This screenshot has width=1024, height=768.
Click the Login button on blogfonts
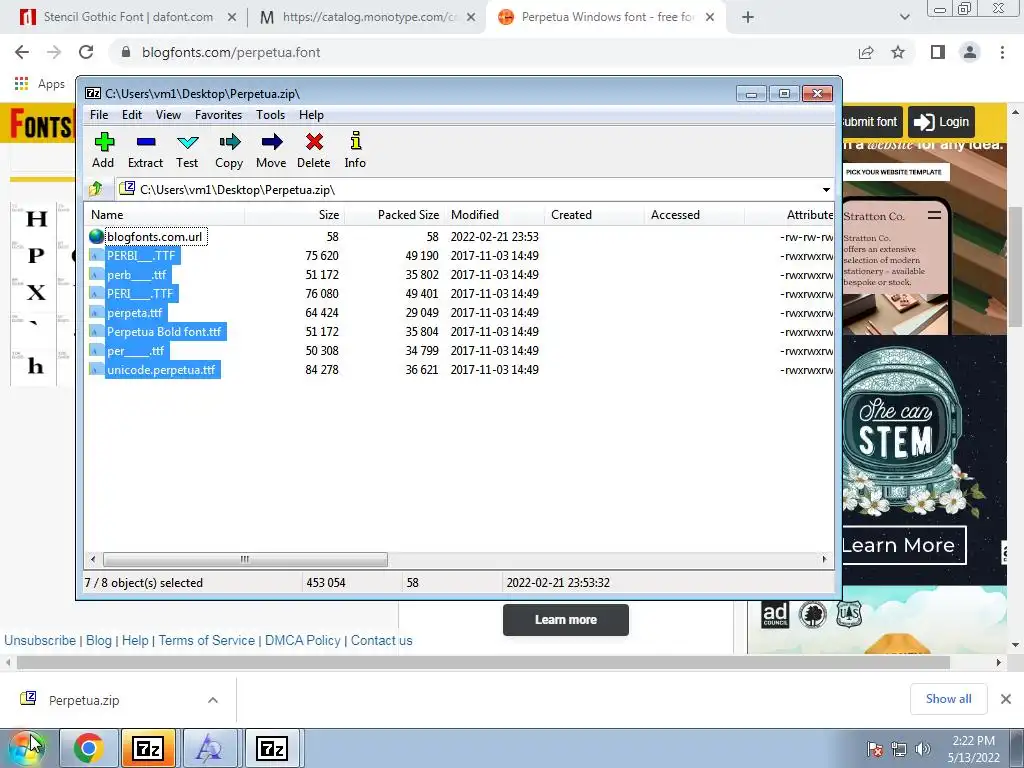pos(941,122)
